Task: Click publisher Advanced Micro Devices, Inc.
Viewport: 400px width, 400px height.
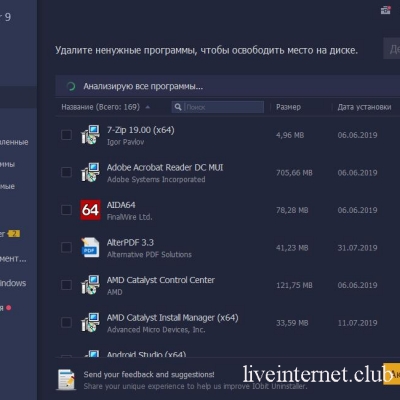Action: [156, 330]
